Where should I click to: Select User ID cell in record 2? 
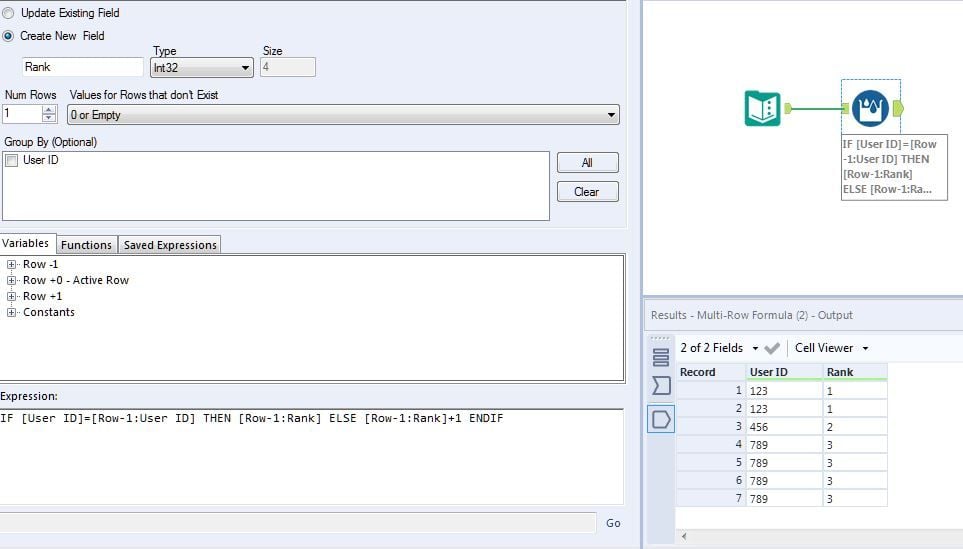[784, 409]
